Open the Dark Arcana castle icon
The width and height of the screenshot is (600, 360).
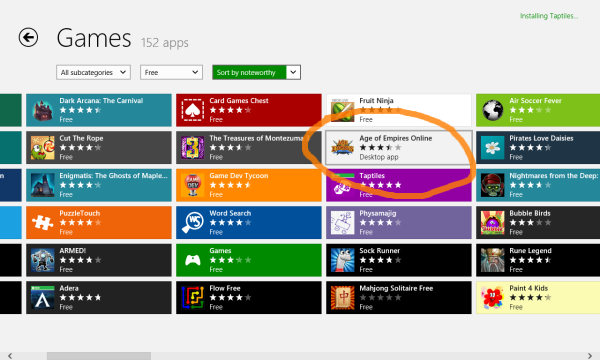point(42,110)
